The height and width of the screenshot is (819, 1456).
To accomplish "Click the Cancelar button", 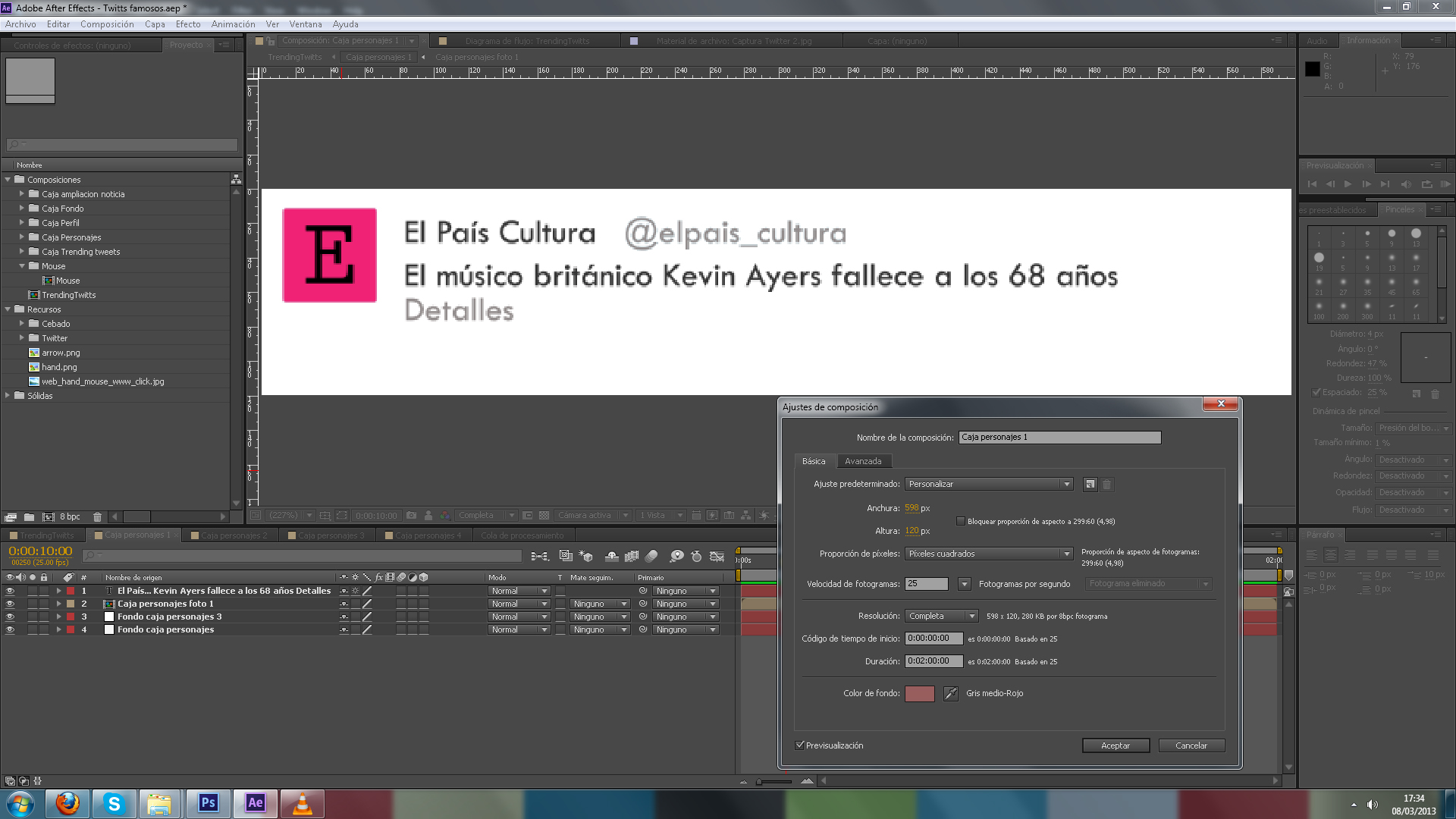I will click(x=1191, y=745).
